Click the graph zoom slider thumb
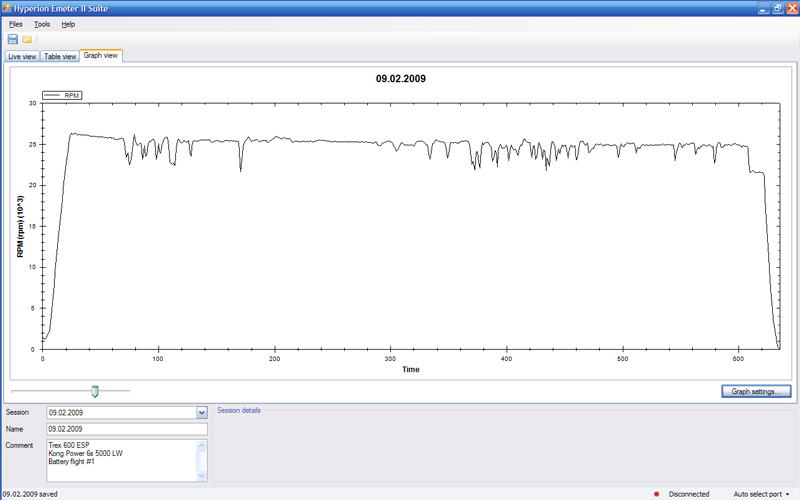The image size is (800, 500). click(x=95, y=391)
